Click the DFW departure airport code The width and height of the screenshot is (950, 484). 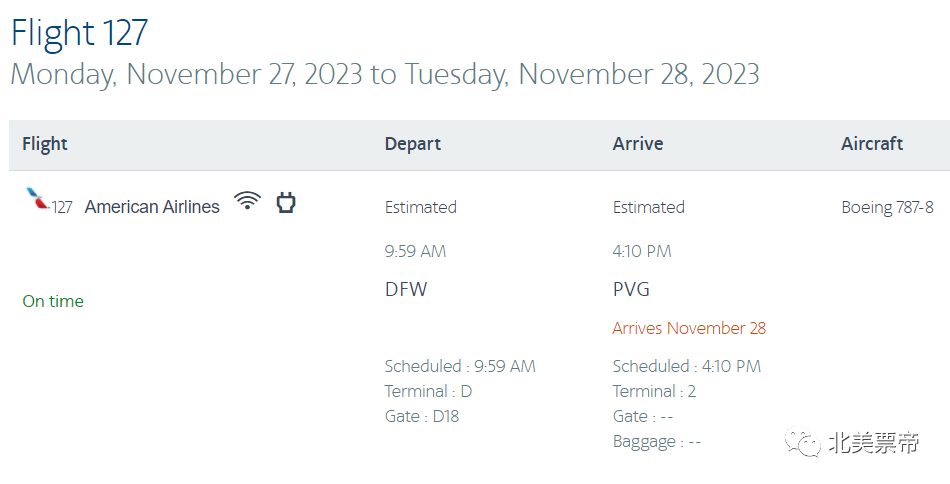point(405,290)
